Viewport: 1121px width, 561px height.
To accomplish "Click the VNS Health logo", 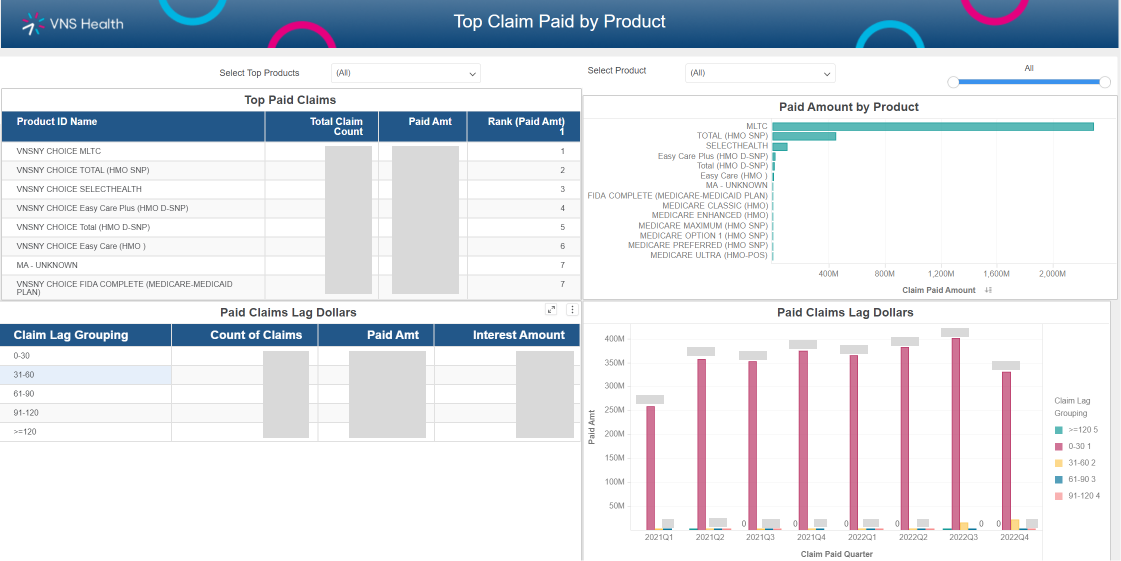I will pos(72,24).
